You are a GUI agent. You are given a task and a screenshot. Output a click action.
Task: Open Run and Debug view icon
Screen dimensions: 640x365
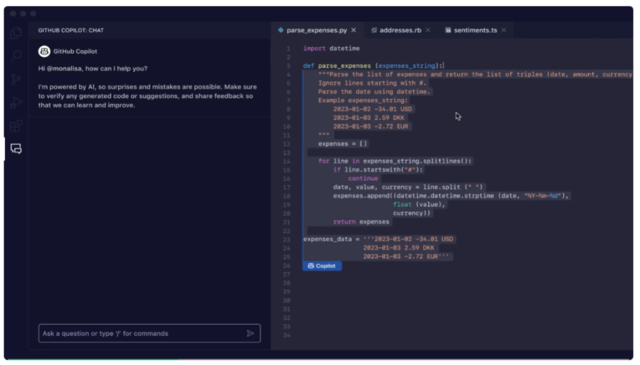click(x=16, y=102)
